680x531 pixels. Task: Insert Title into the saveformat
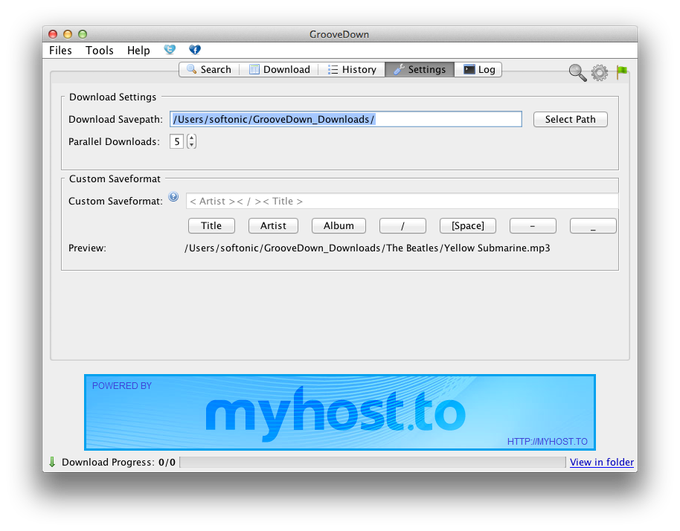click(211, 226)
